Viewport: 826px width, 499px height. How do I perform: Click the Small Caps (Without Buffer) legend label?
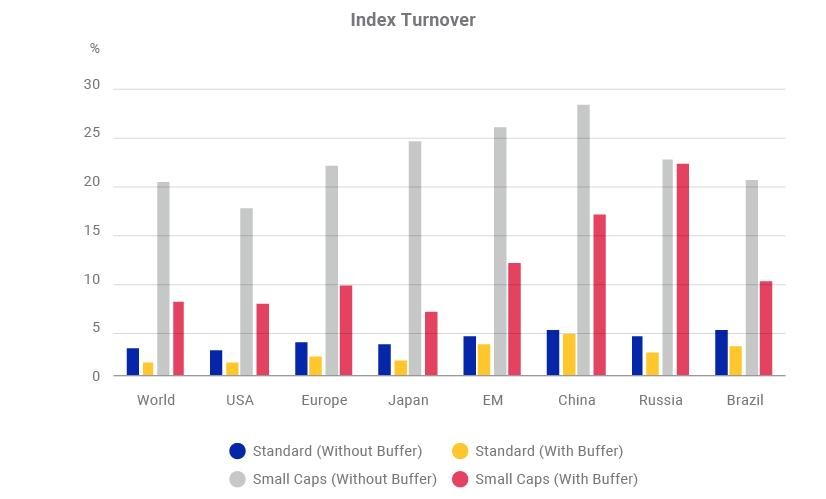coord(345,479)
